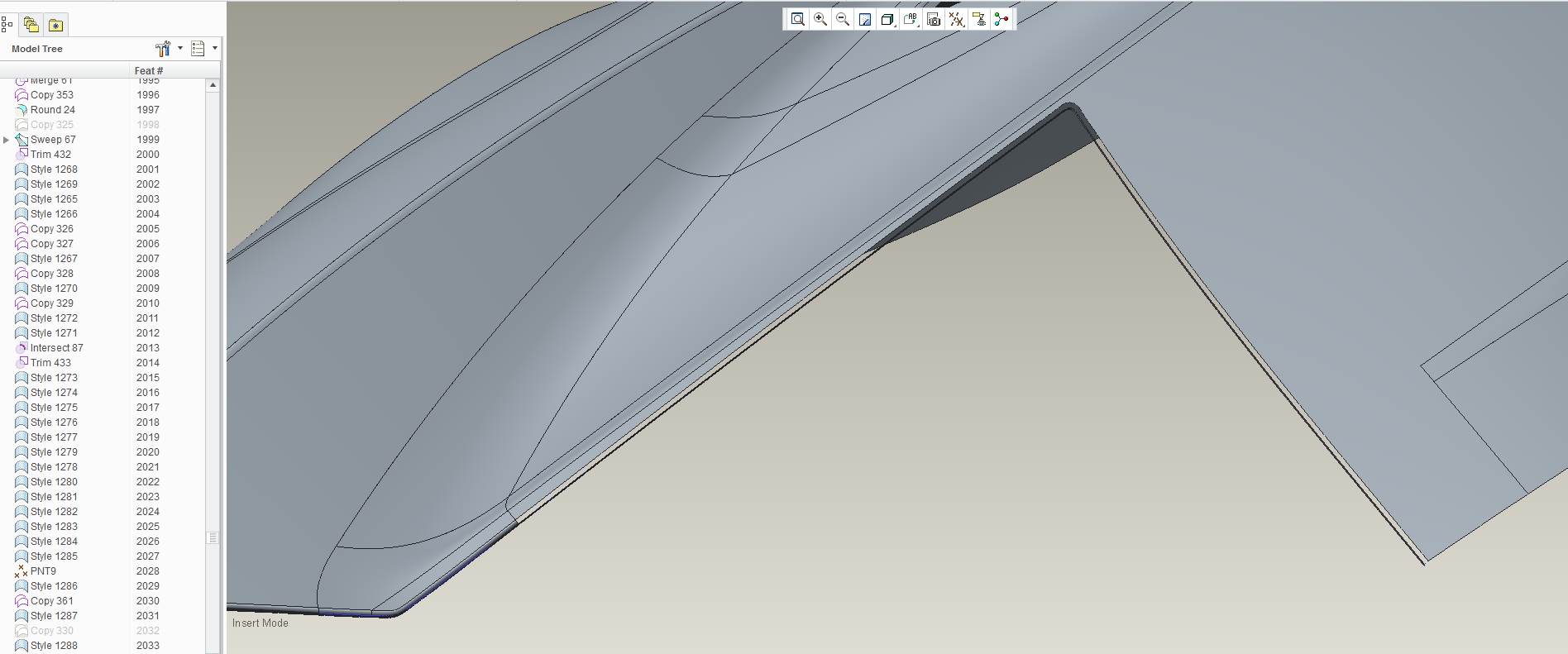Open the Datum Display Filters dropdown
The height and width of the screenshot is (654, 1568).
957,20
